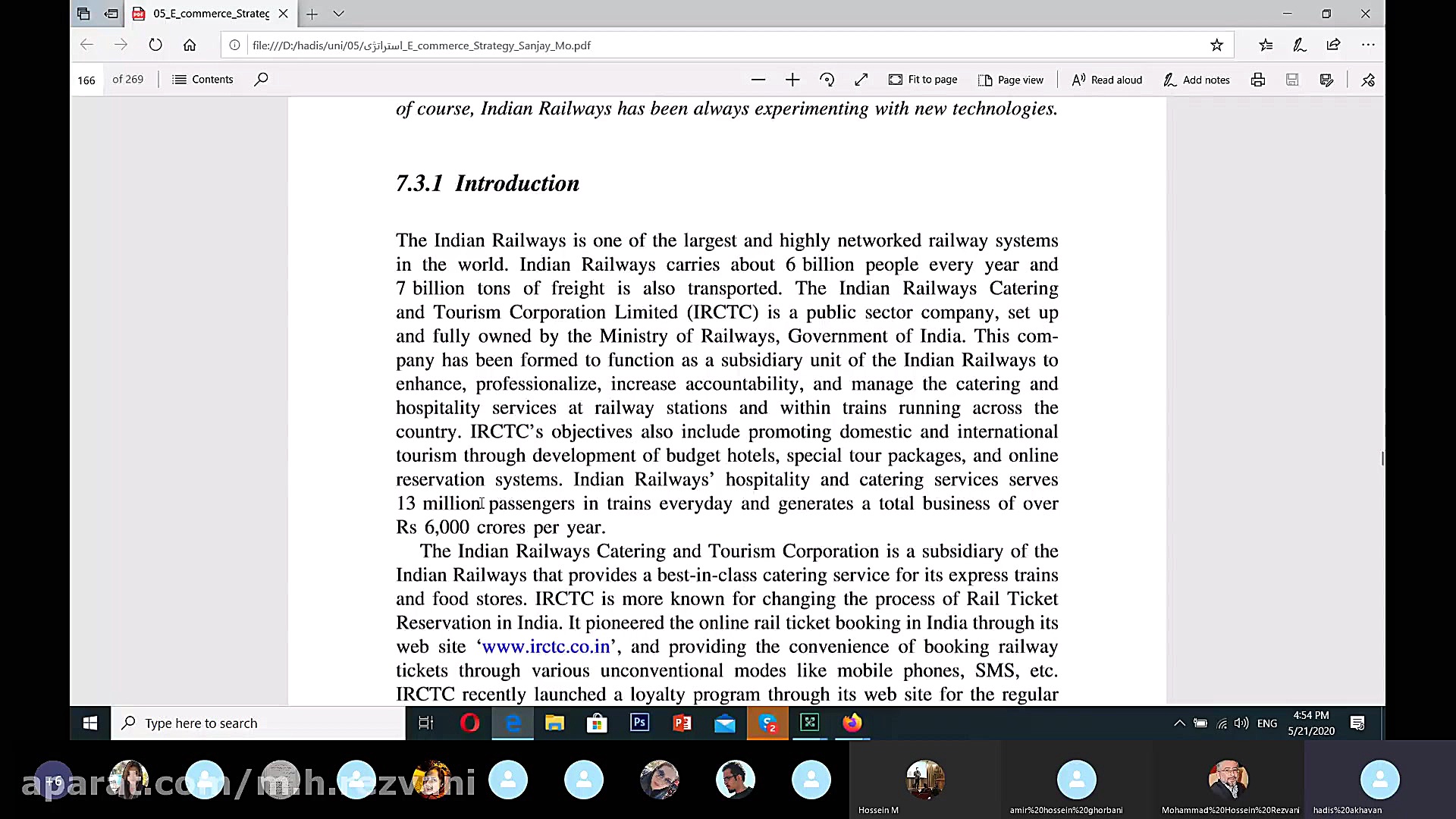Open the Action Center notifications
This screenshot has height=819, width=1456.
pyautogui.click(x=1357, y=723)
